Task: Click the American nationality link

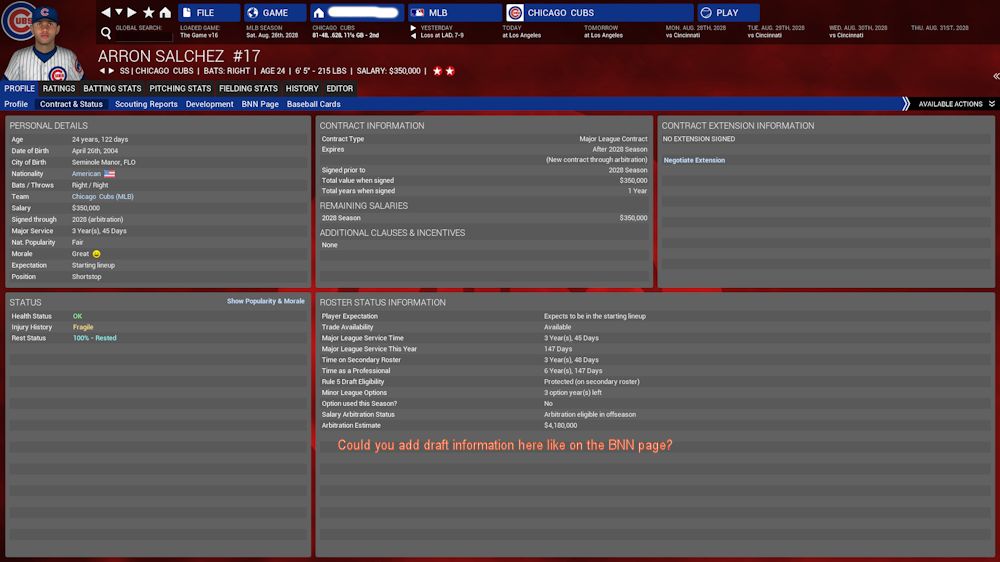Action: point(86,174)
